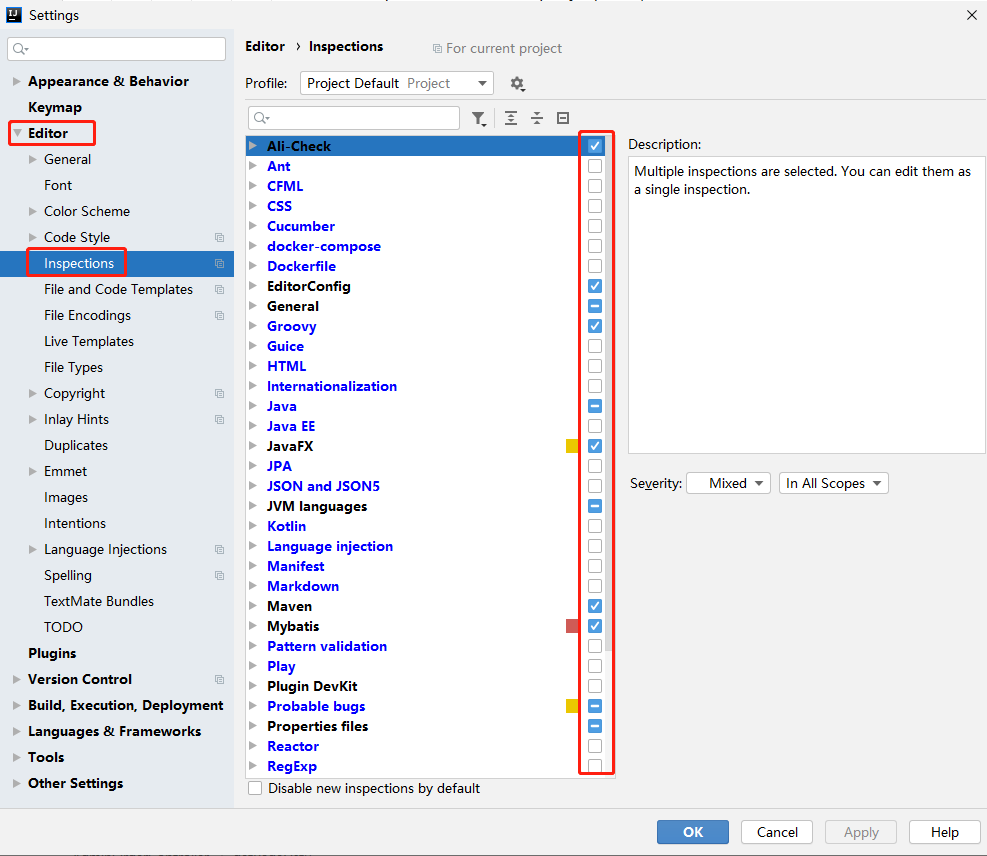
Task: Click the copy icon beside Spelling
Action: tap(220, 575)
